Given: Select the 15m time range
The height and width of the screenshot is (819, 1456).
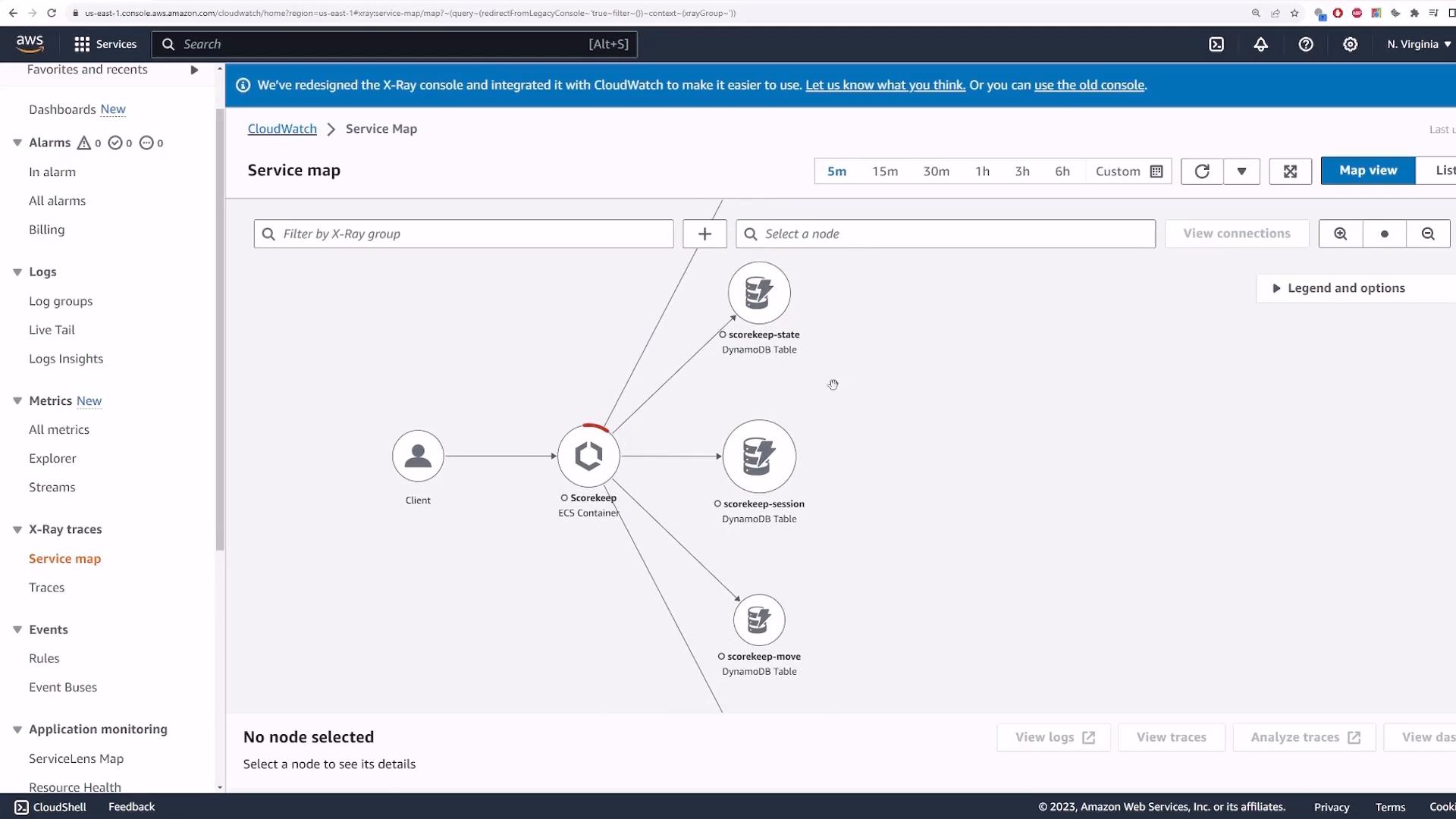Looking at the screenshot, I should (885, 171).
